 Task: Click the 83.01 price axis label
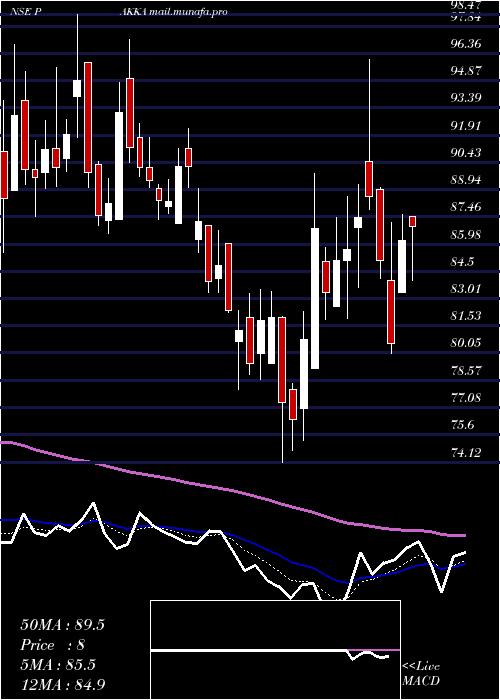click(466, 288)
